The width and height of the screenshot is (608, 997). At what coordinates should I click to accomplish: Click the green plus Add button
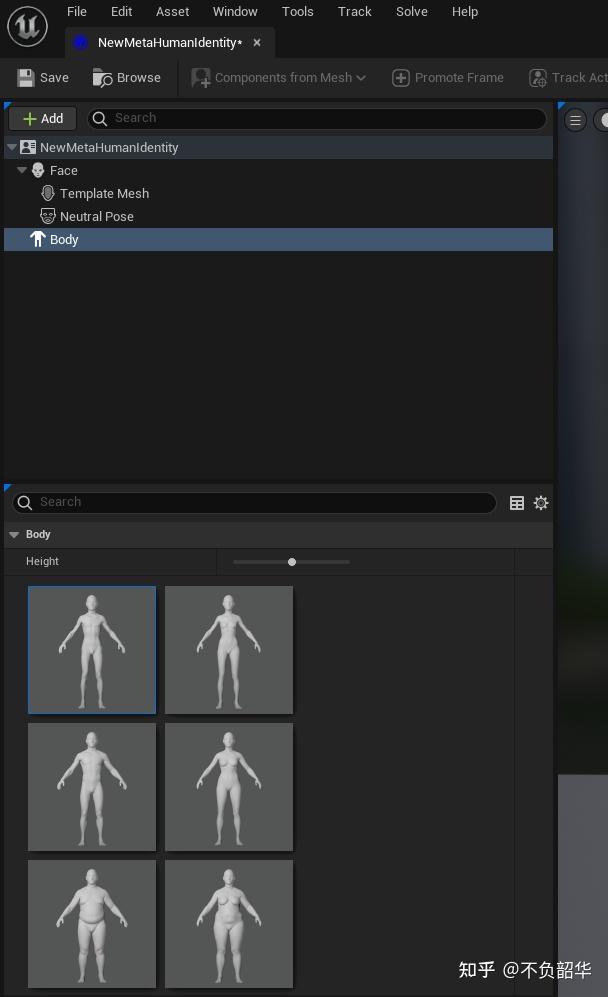(43, 118)
